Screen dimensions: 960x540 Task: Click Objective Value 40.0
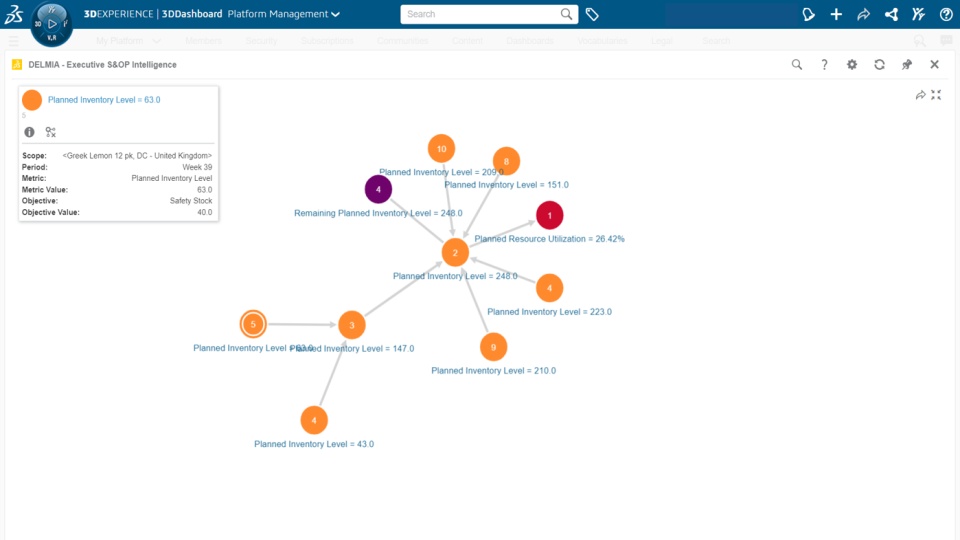(x=204, y=212)
